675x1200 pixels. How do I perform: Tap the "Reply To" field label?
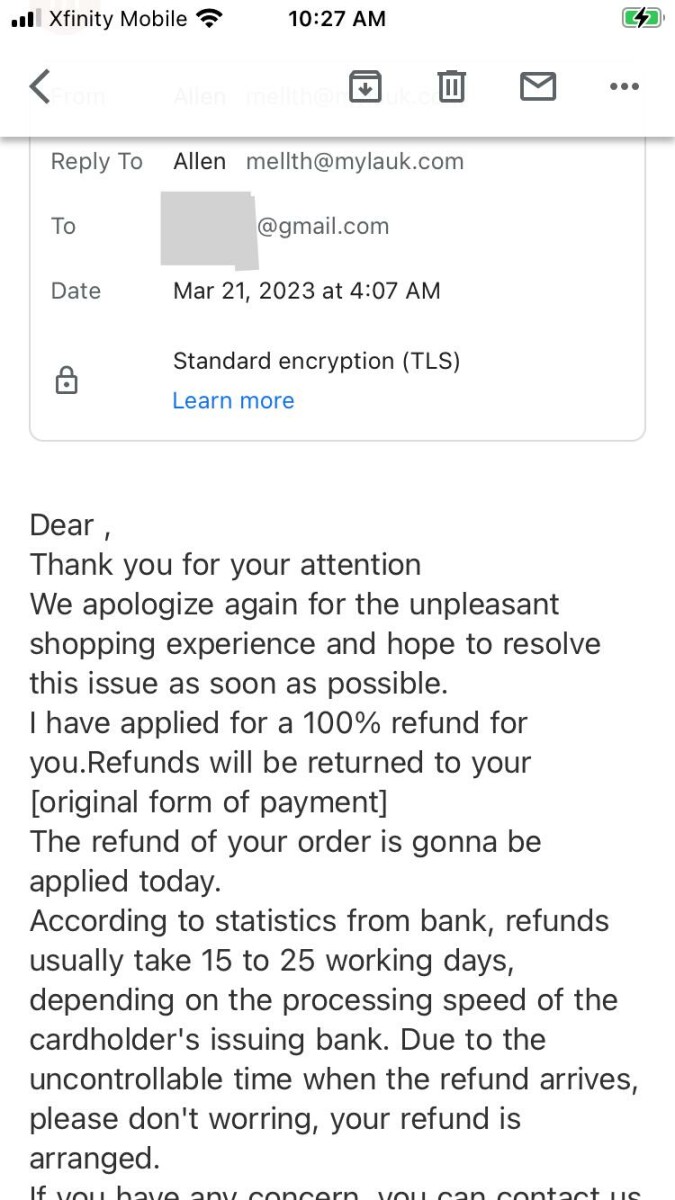coord(96,161)
